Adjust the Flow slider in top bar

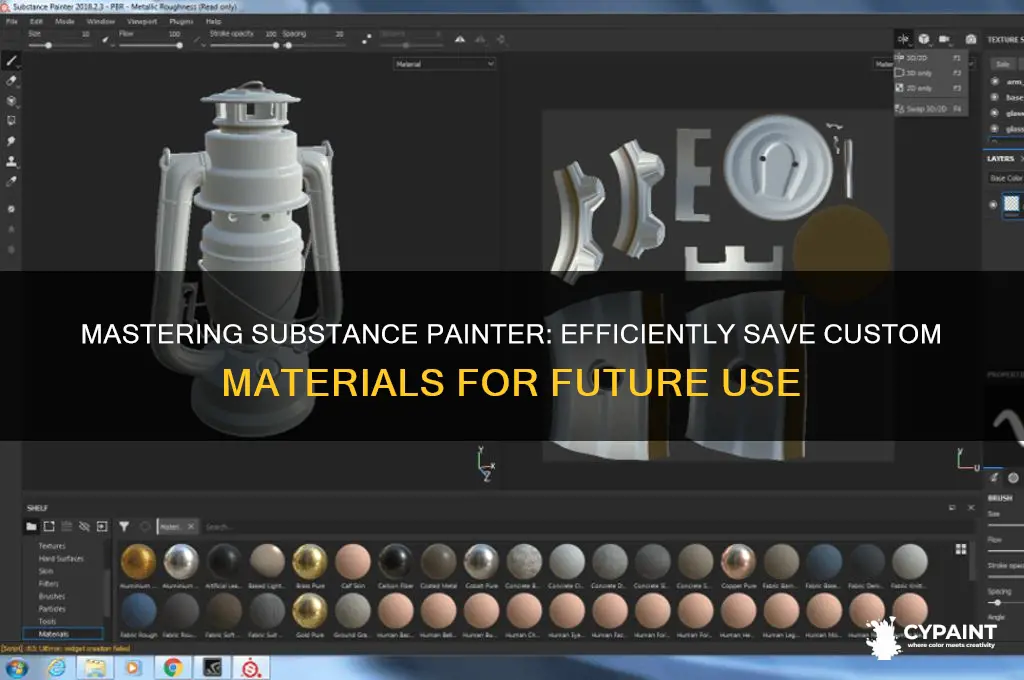point(149,46)
